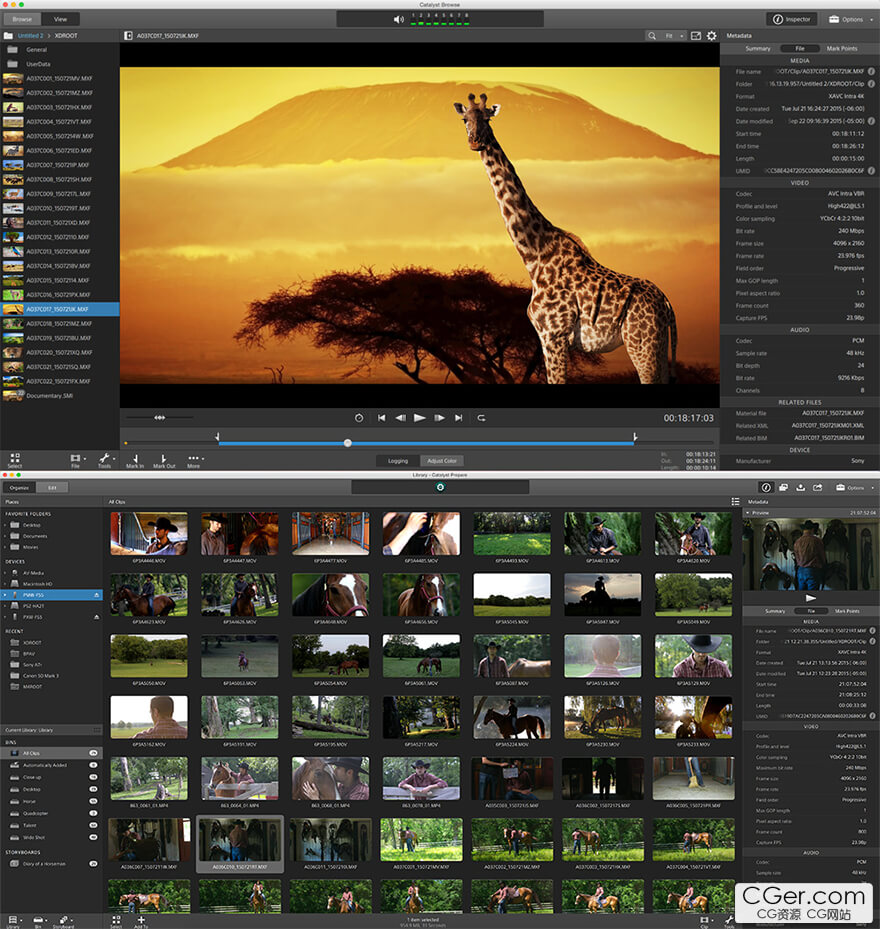Click the Untitled 2 breadcrumb link
This screenshot has height=929, width=880.
30,36
